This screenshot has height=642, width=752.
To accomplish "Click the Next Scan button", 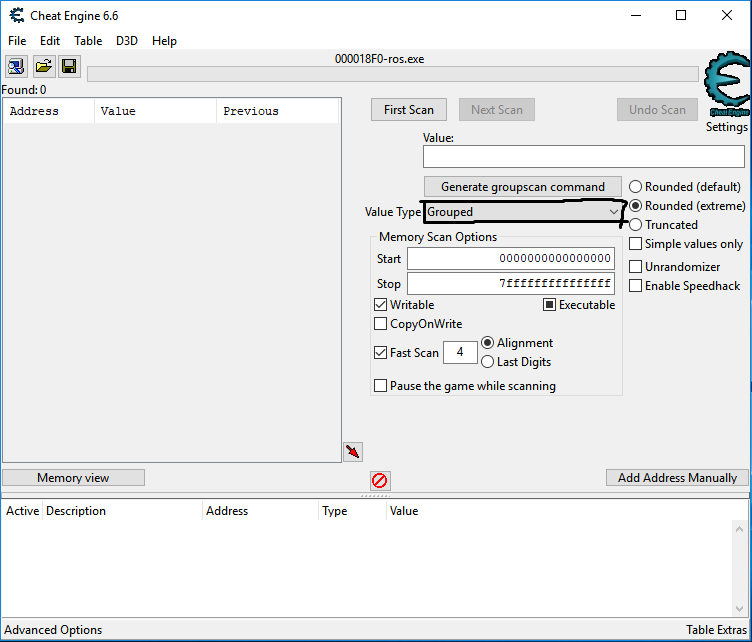I will [497, 110].
